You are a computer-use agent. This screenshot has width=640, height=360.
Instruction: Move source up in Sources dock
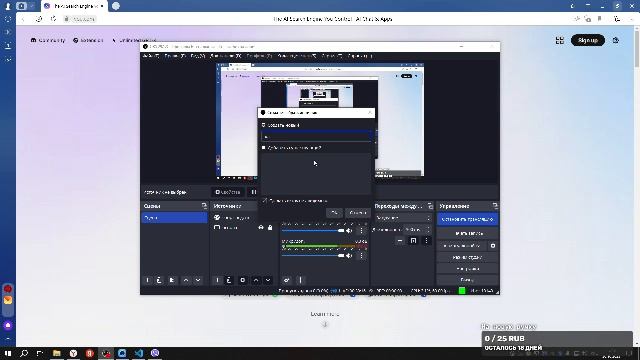click(256, 280)
